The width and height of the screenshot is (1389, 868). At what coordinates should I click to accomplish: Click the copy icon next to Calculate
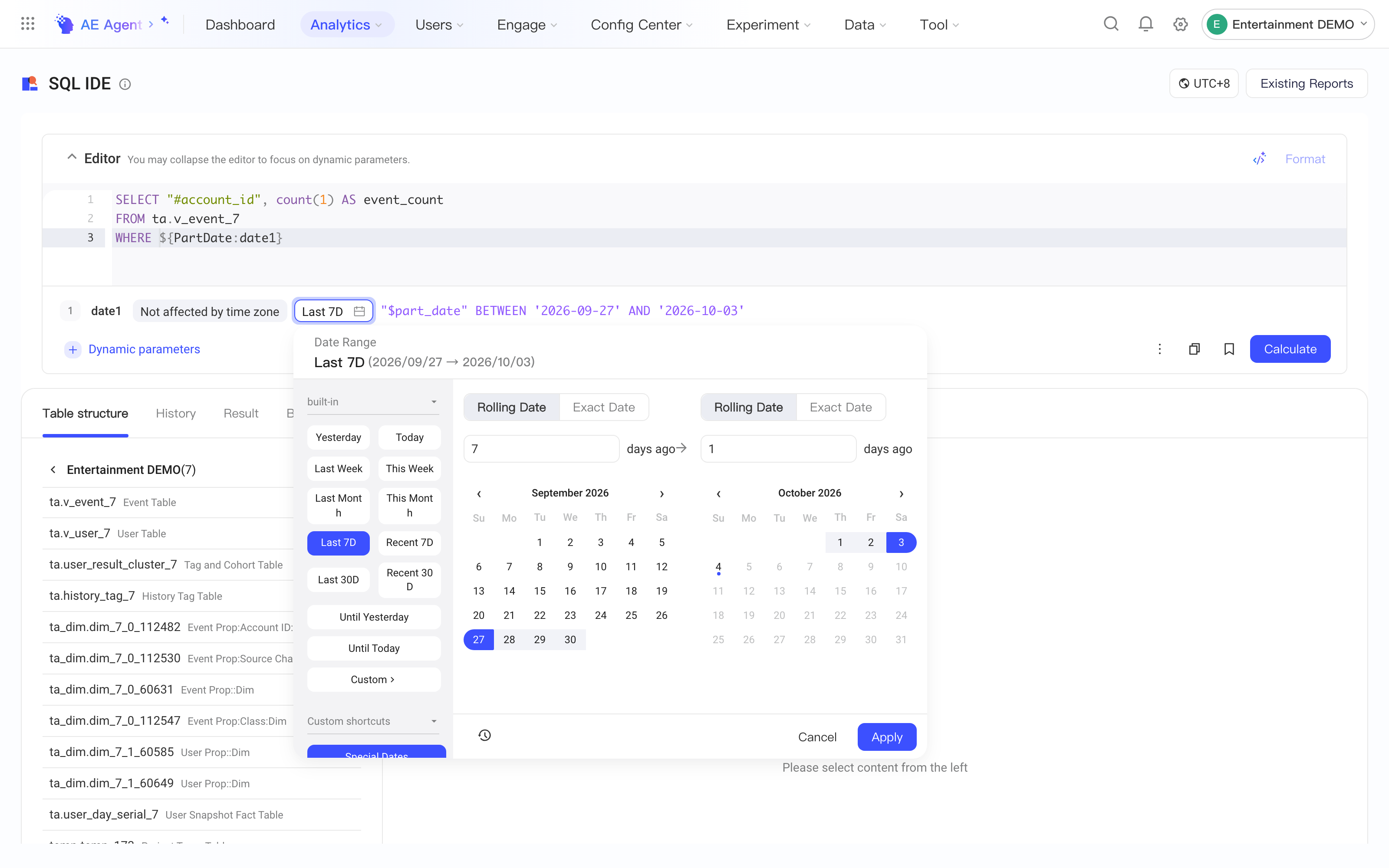pyautogui.click(x=1195, y=349)
